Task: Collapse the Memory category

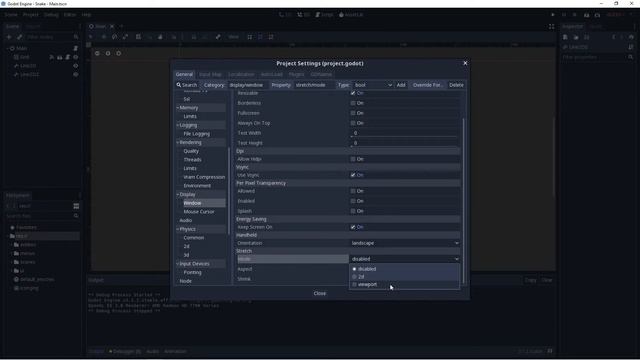Action: click(178, 108)
